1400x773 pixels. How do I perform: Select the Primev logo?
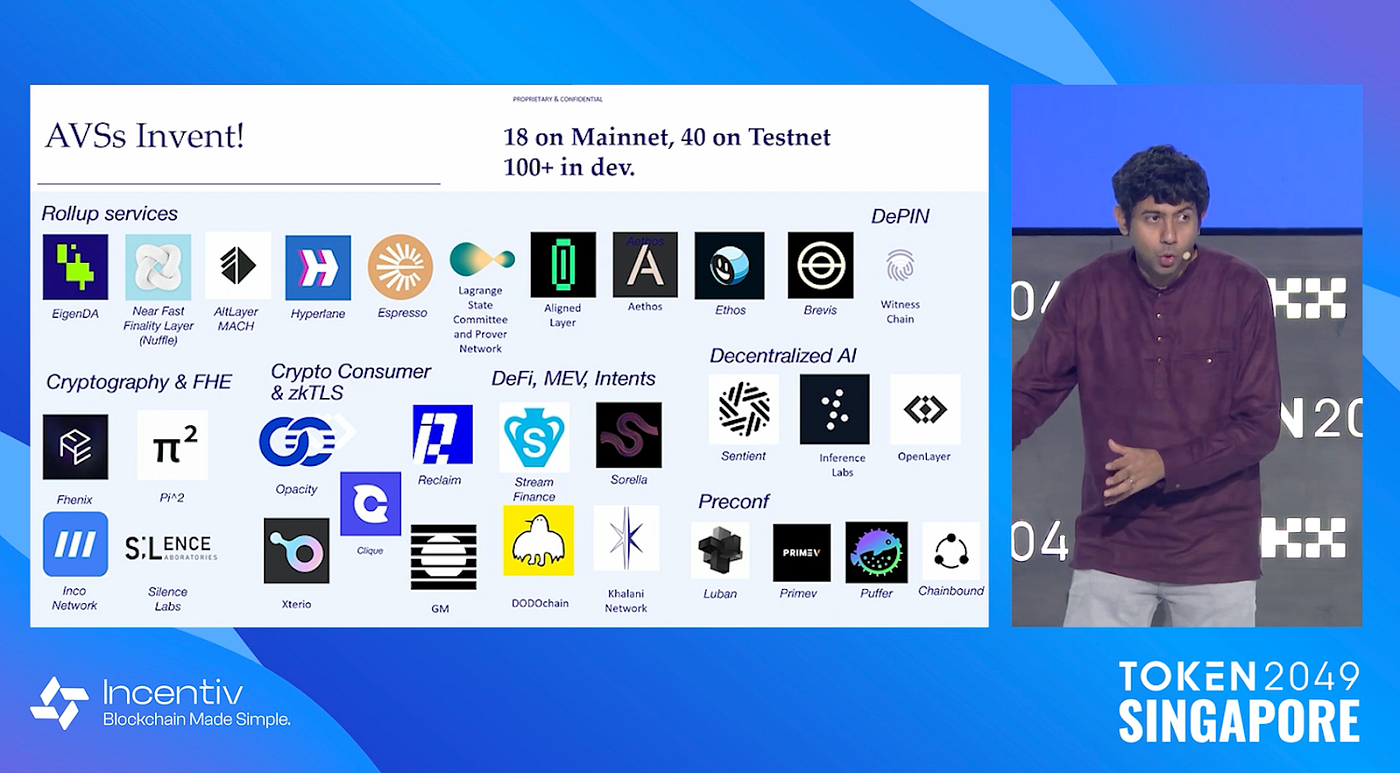802,552
